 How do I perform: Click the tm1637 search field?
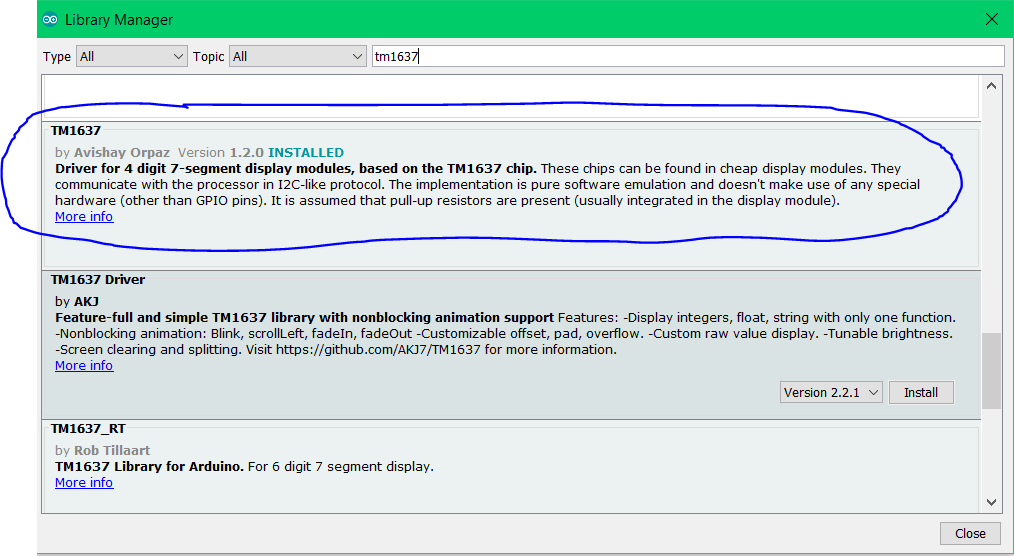point(688,56)
